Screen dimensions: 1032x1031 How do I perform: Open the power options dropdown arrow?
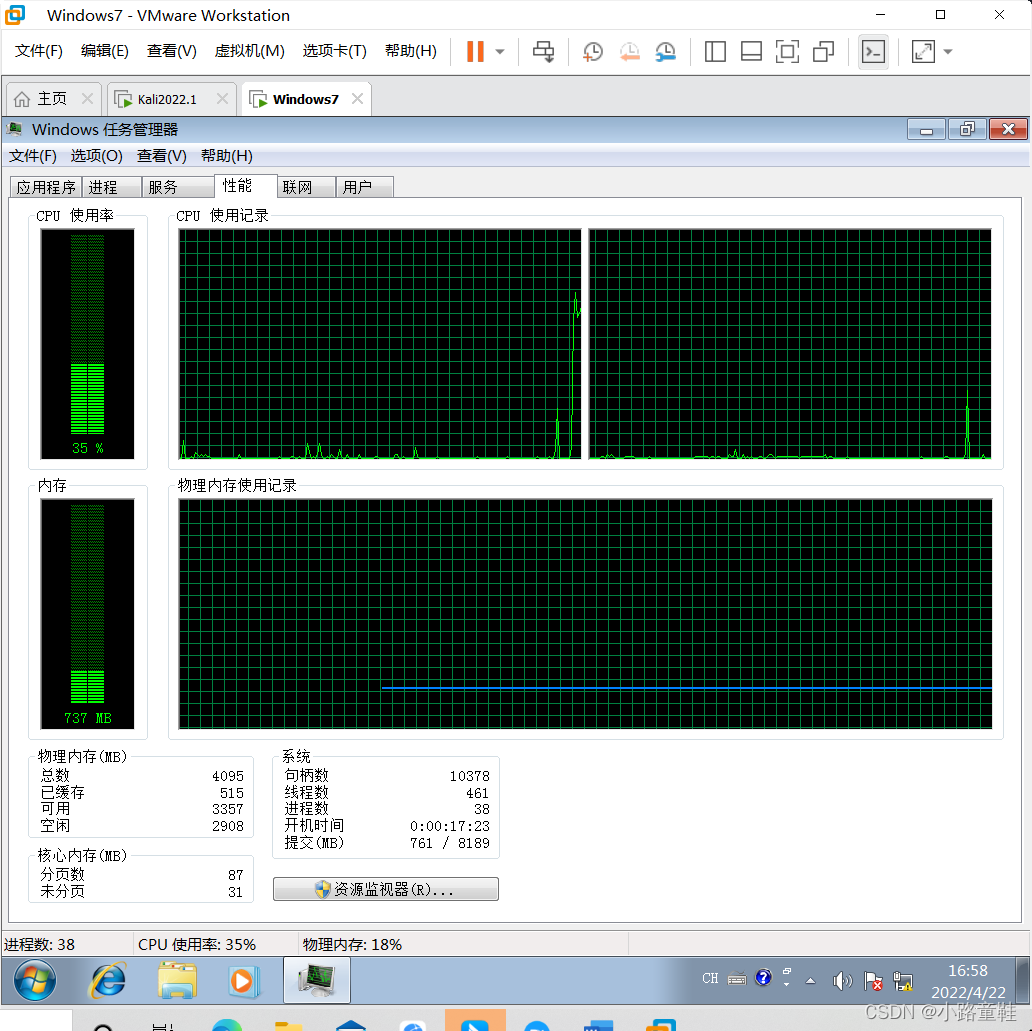click(500, 51)
